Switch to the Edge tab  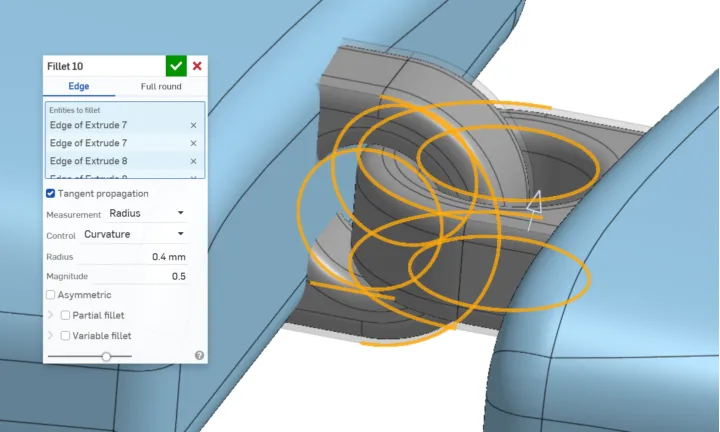(79, 86)
